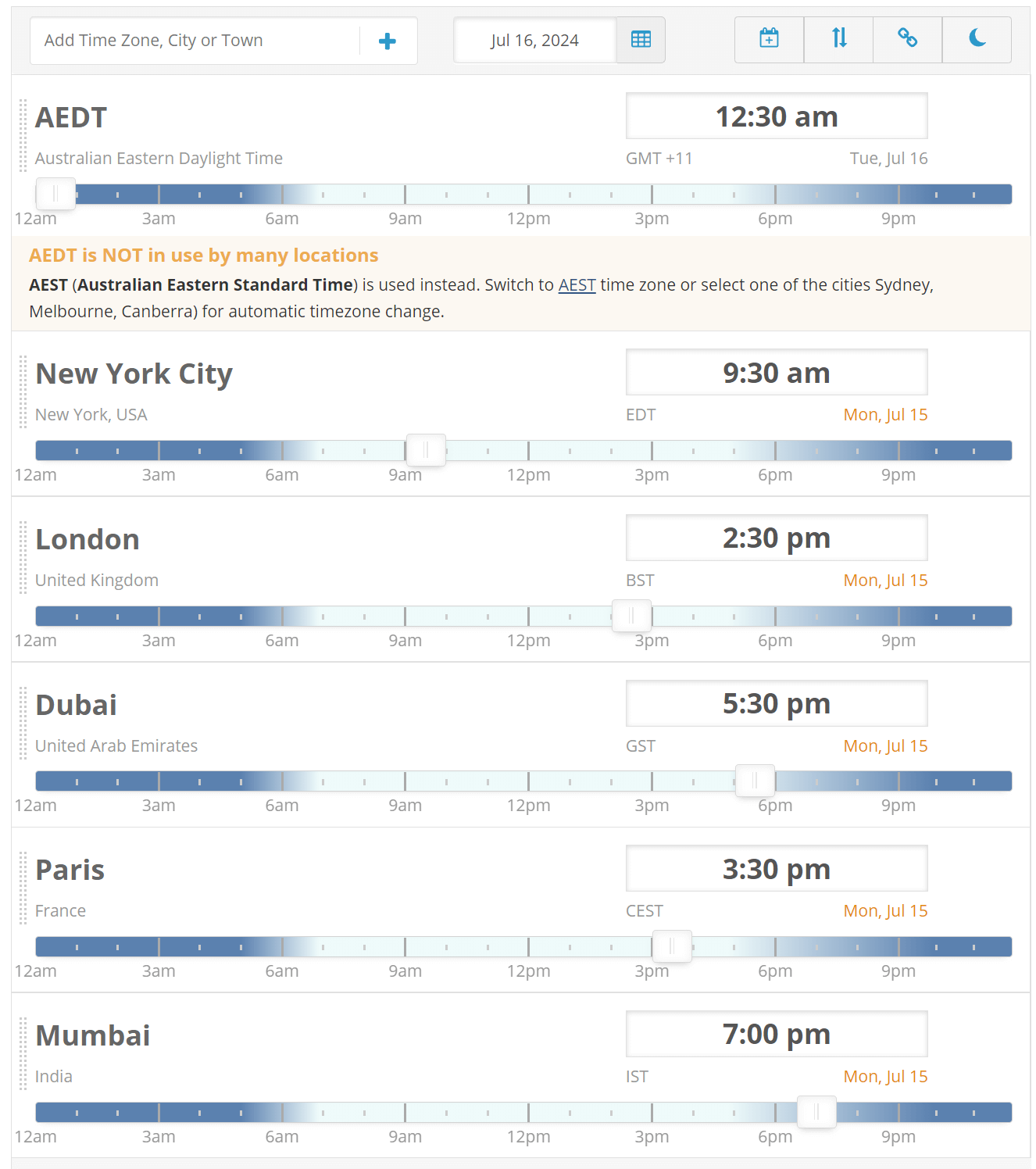The height and width of the screenshot is (1169, 1036).
Task: Click the Dubai heading
Action: [77, 705]
